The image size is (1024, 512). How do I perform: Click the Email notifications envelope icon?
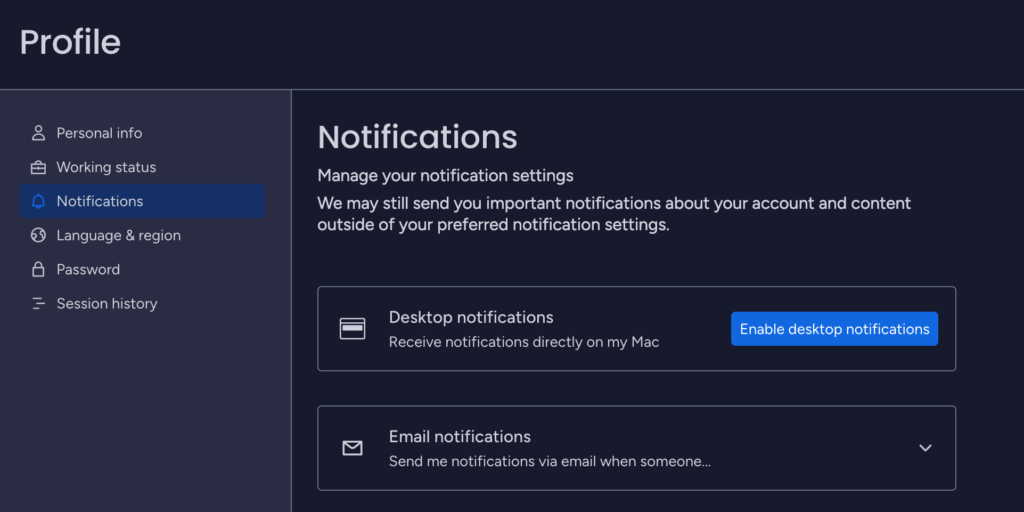[x=353, y=448]
